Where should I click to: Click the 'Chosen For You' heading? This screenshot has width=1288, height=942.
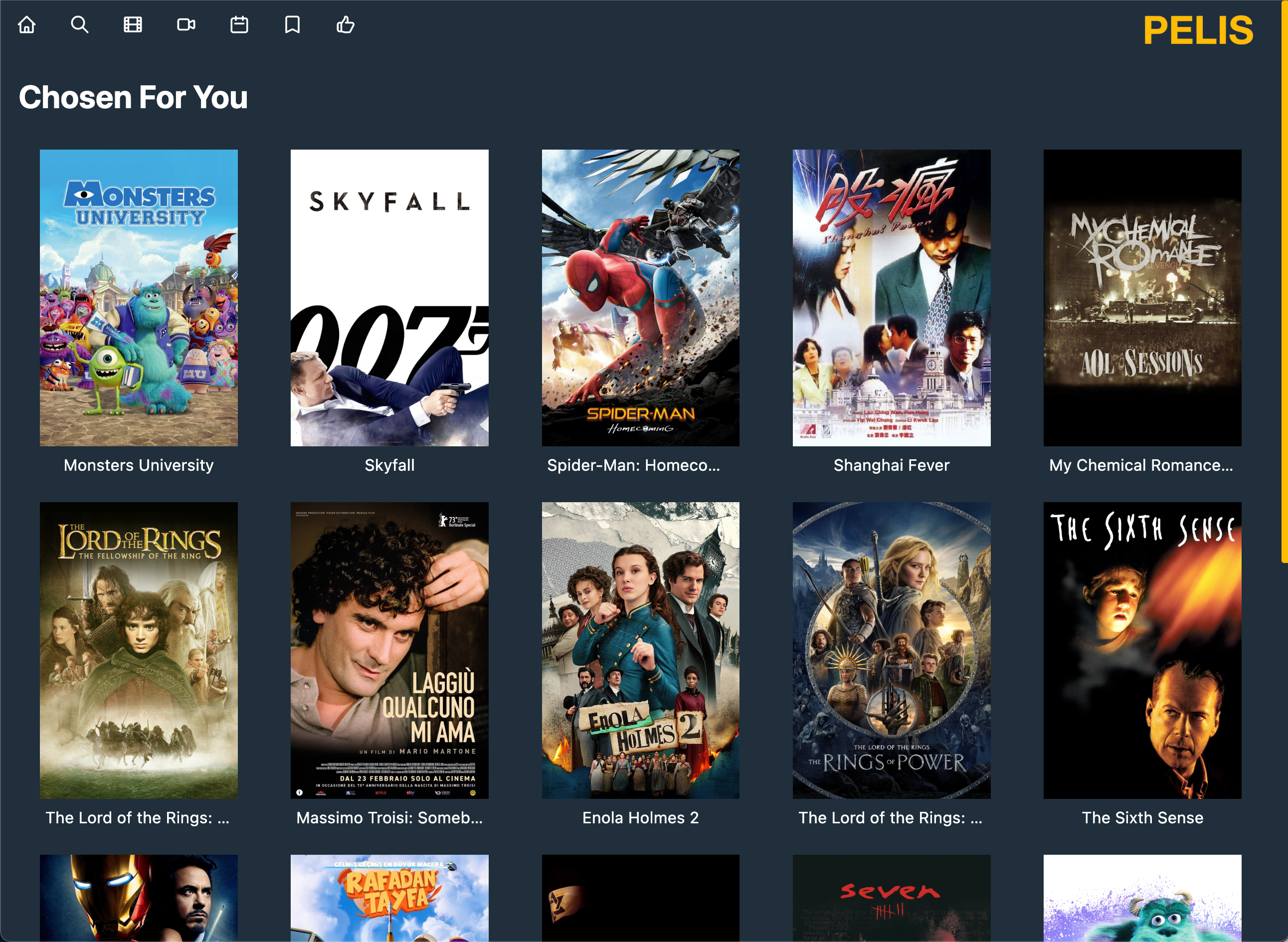coord(134,98)
